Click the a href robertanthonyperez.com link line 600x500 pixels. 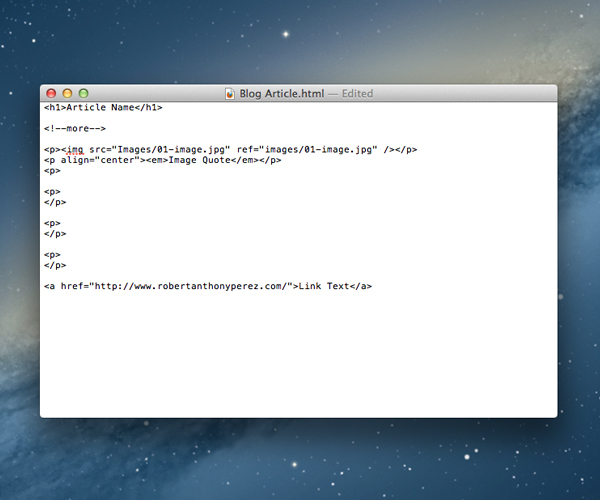point(208,286)
